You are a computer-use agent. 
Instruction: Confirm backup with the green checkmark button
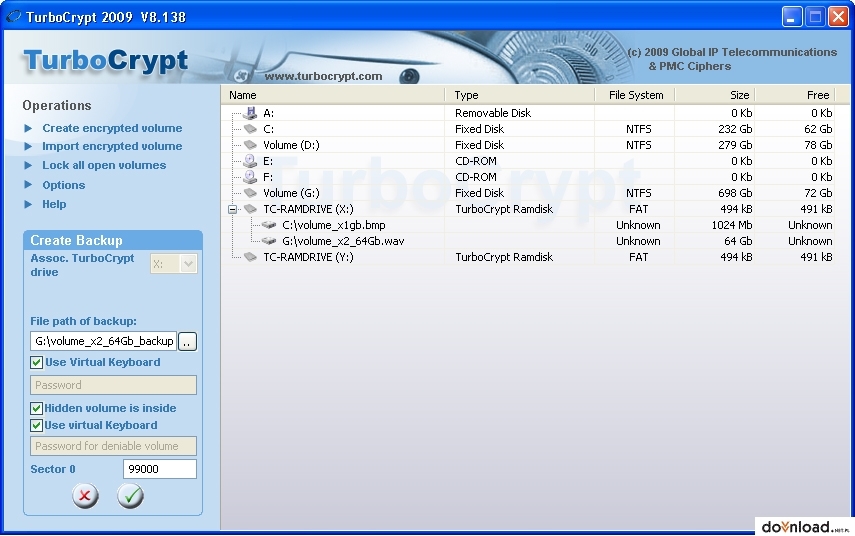pyautogui.click(x=130, y=496)
